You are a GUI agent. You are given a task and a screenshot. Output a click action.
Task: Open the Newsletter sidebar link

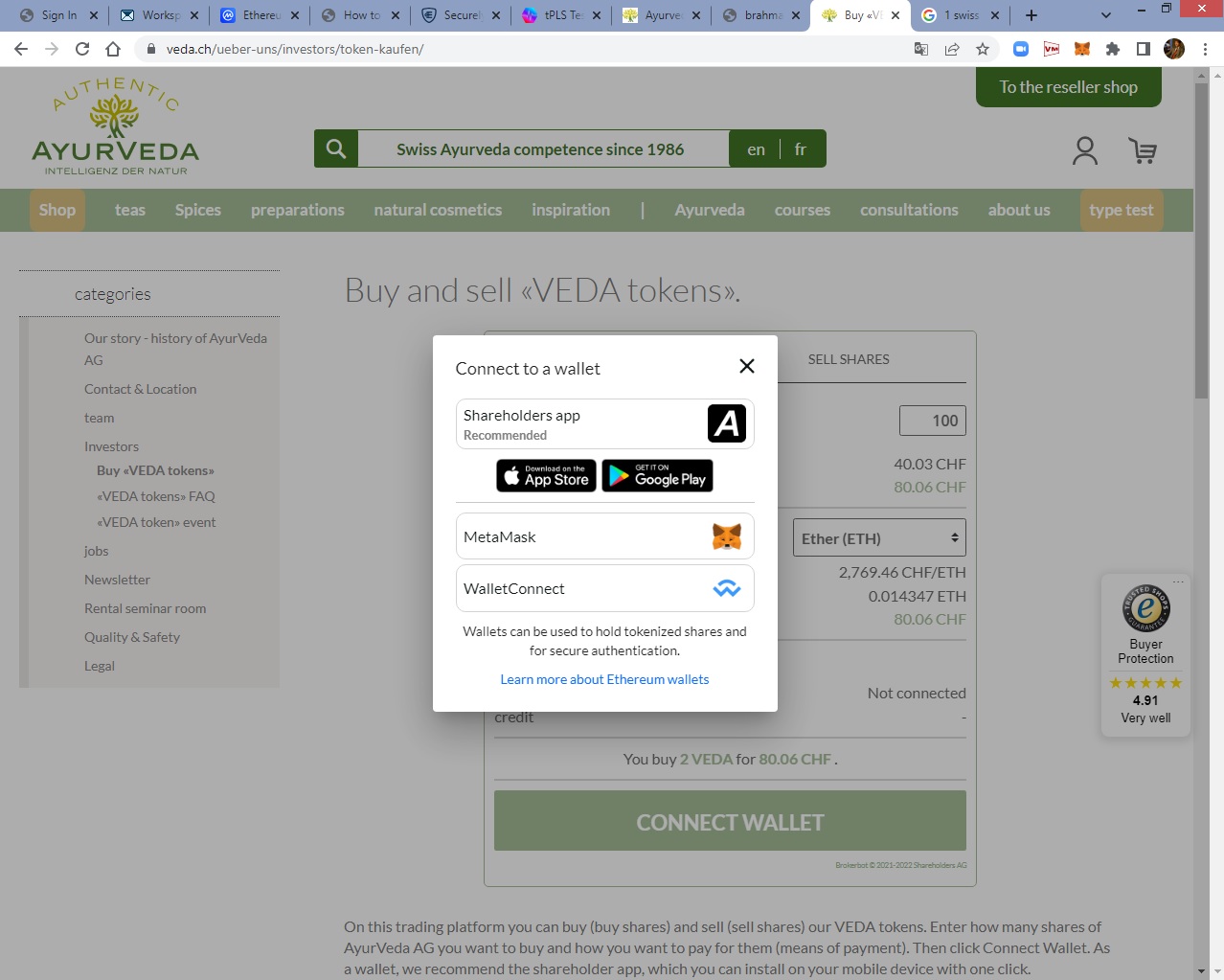click(117, 580)
